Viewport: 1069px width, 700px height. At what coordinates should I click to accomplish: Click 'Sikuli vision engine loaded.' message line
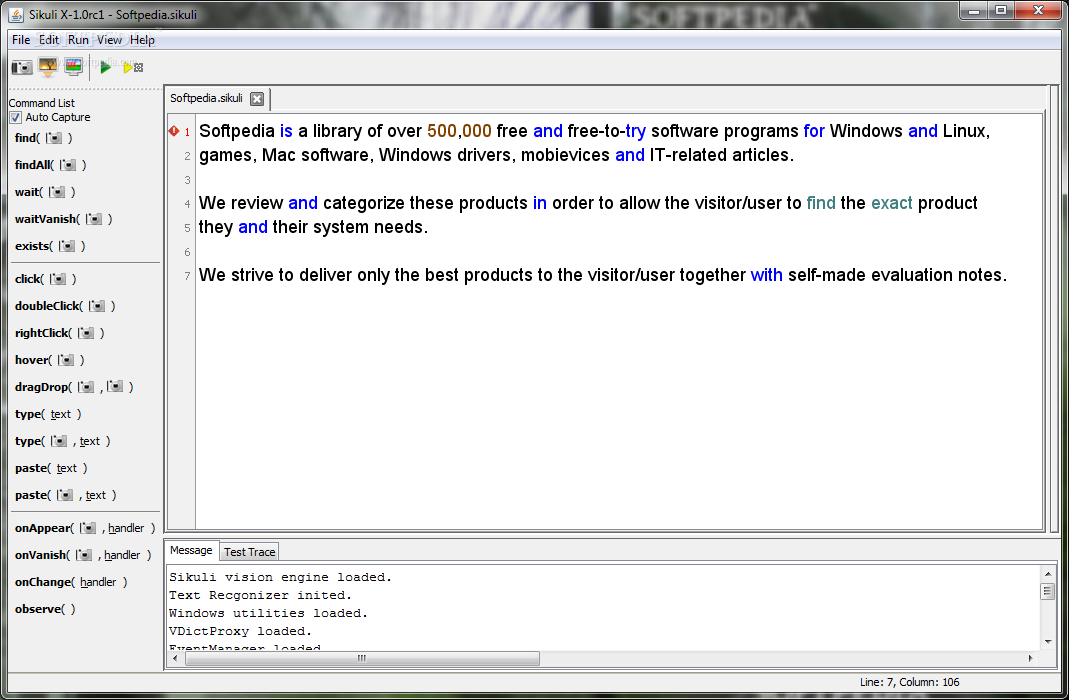(281, 577)
